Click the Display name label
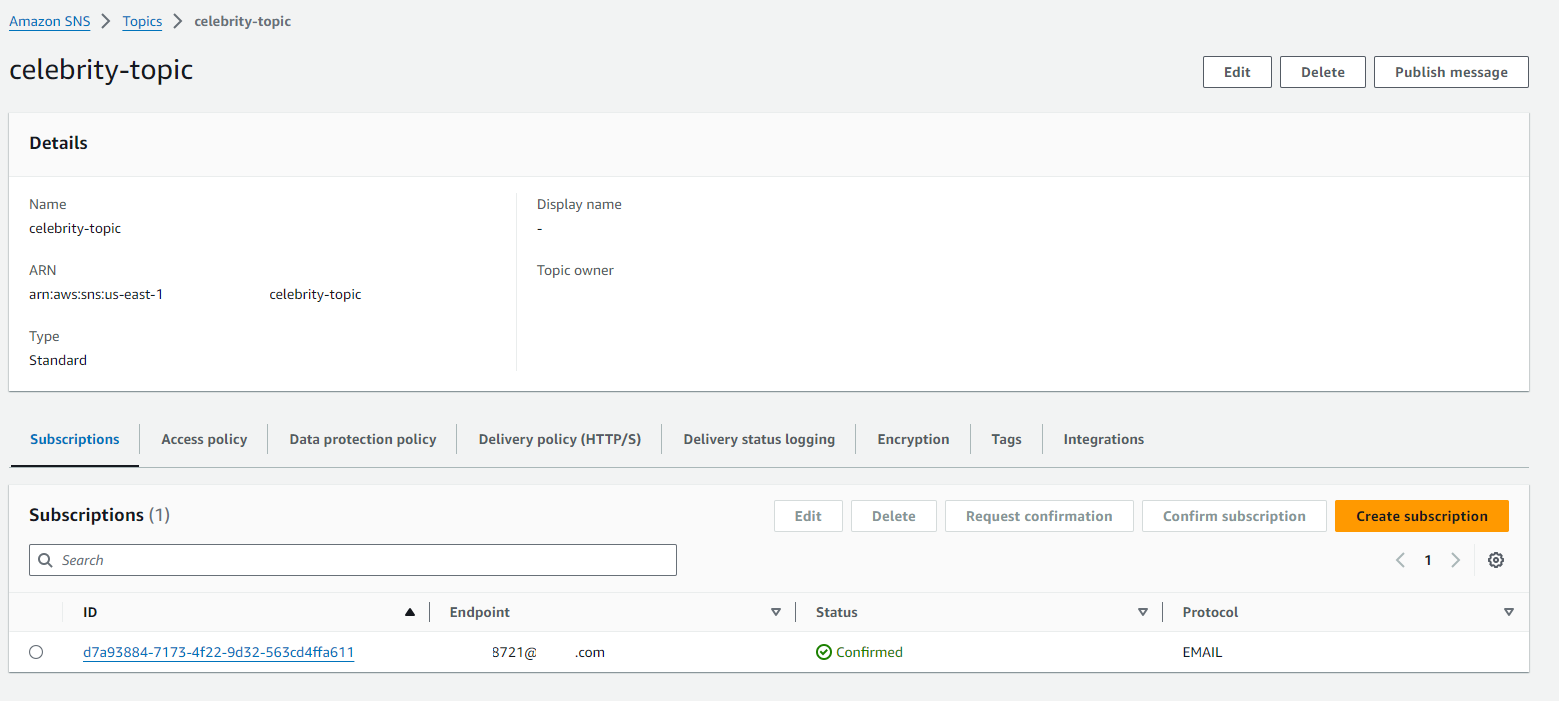 [x=579, y=204]
